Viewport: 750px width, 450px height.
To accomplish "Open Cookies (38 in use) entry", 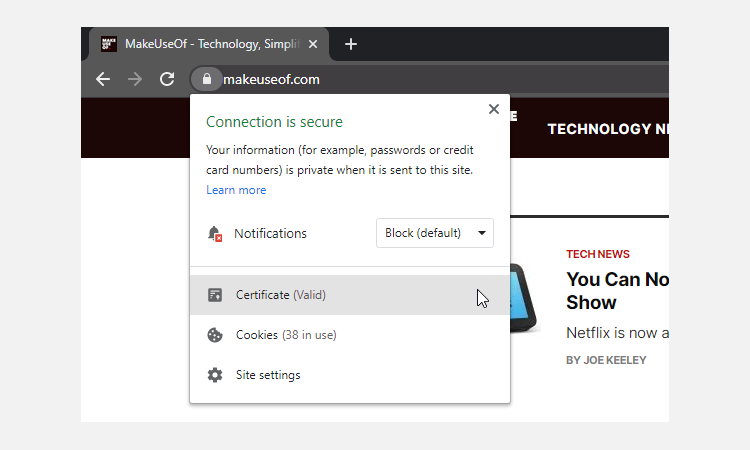I will click(286, 335).
